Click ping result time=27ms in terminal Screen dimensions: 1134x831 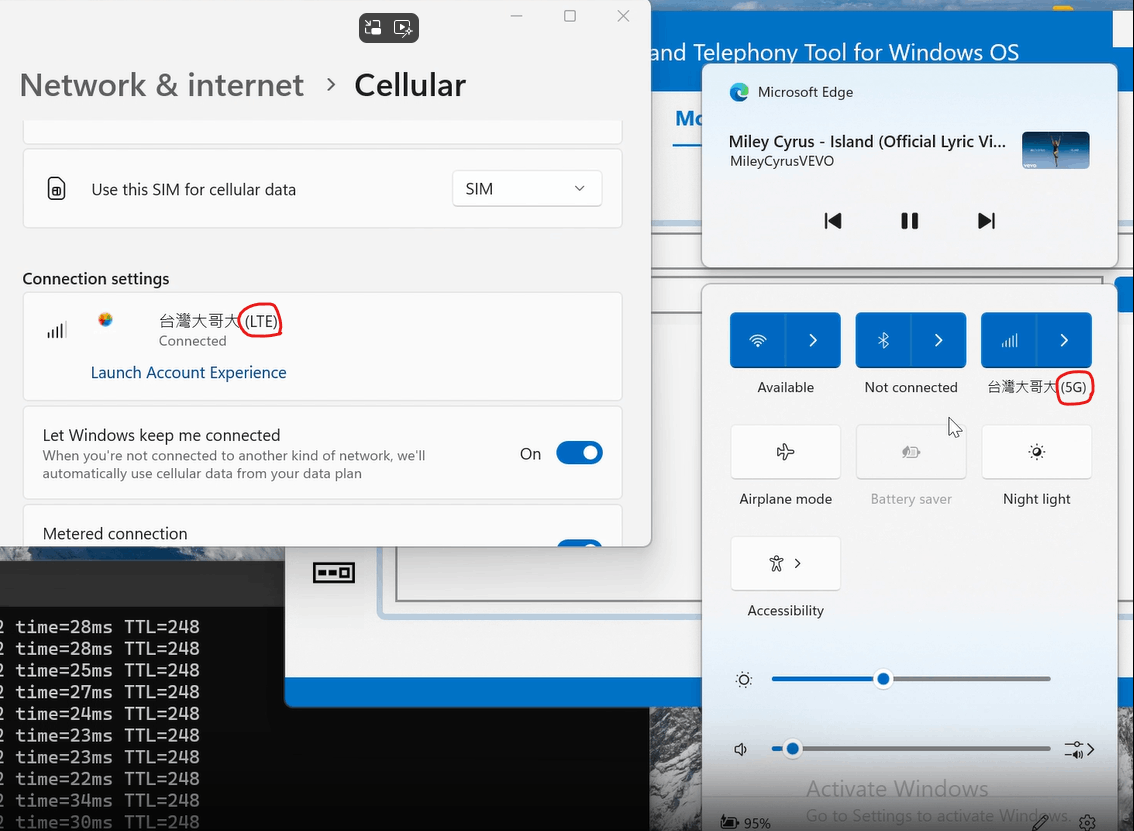(64, 692)
